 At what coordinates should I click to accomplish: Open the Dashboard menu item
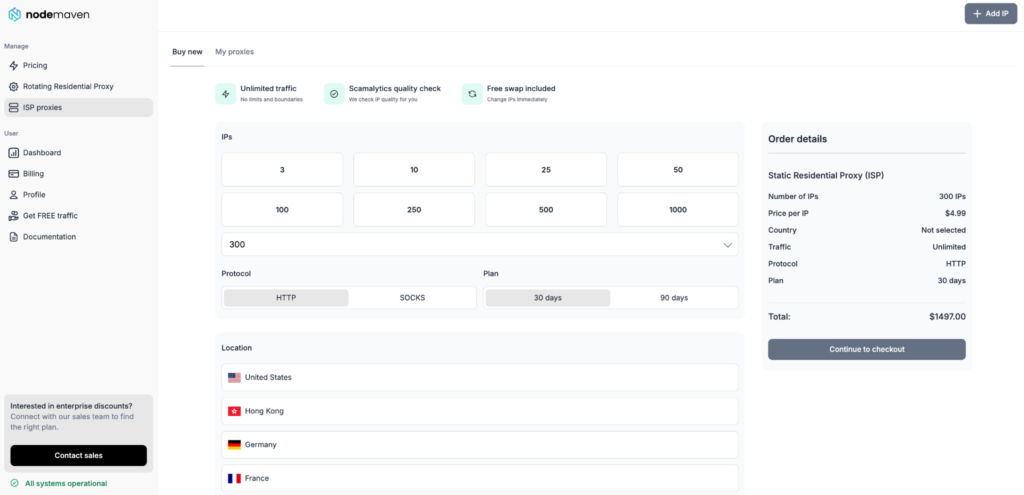[x=78, y=153]
